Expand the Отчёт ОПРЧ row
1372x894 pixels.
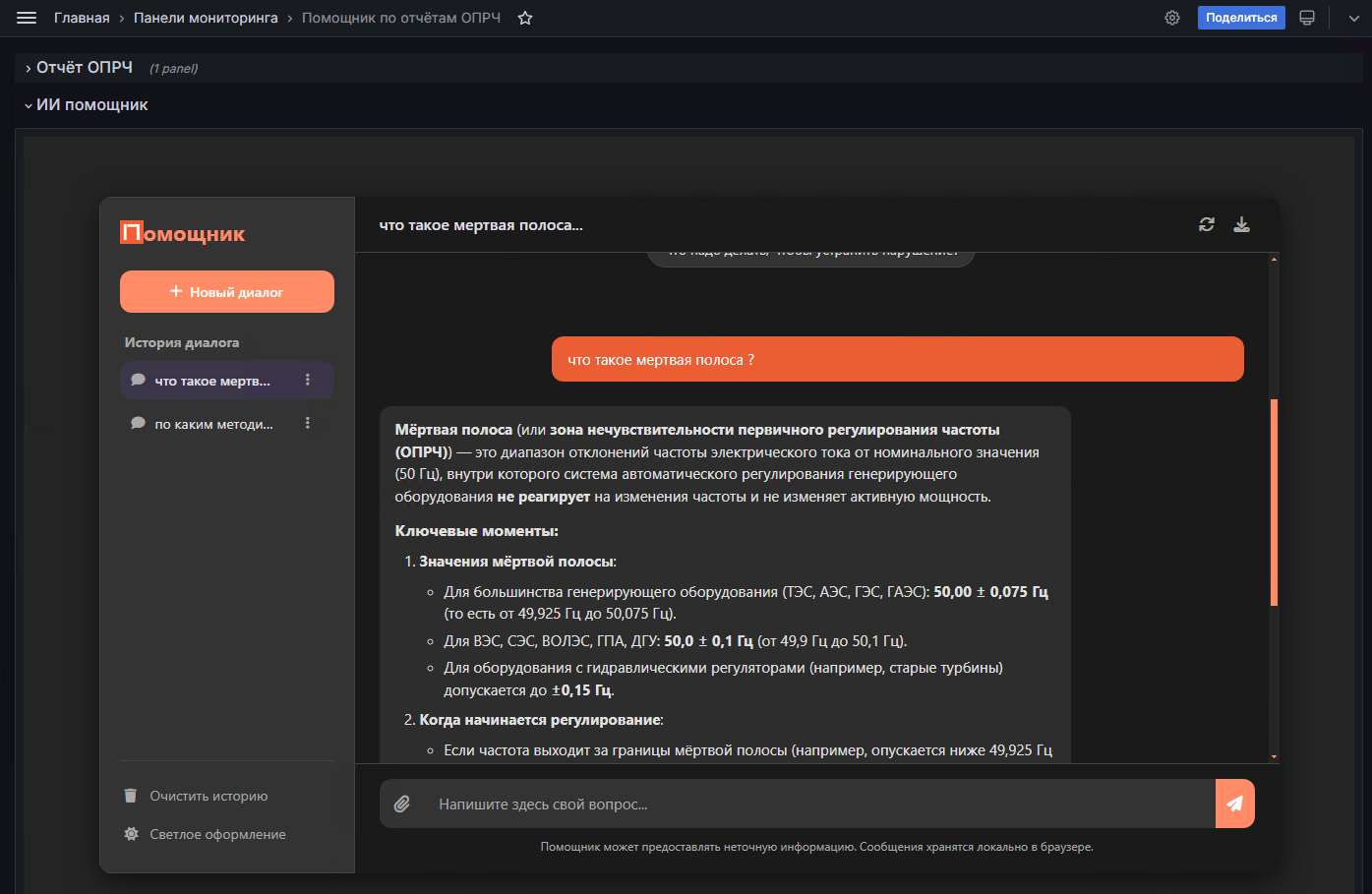[84, 68]
